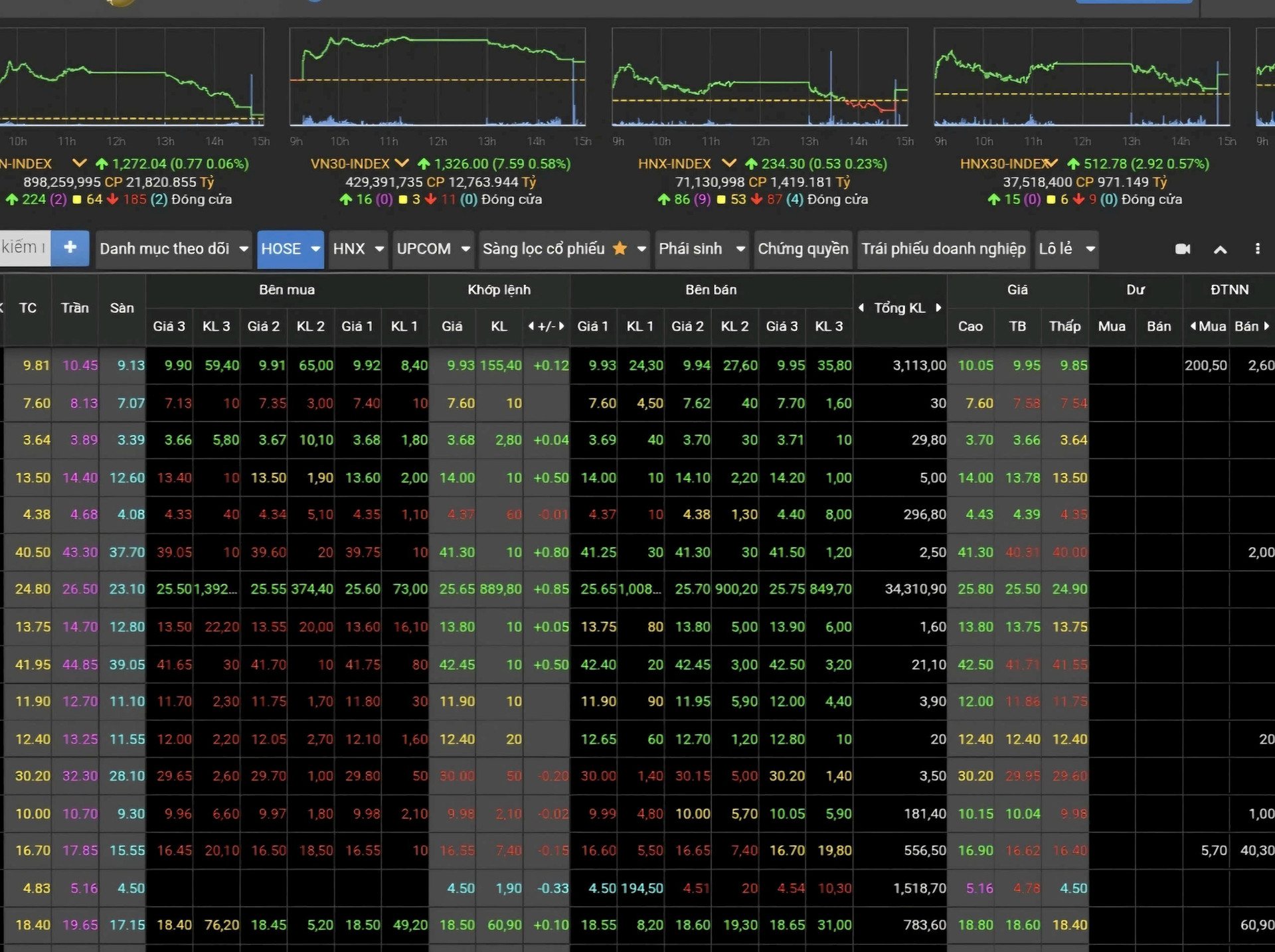Screen dimensions: 1275x952
Task: Open the Phái sinh dropdown
Action: pos(702,249)
